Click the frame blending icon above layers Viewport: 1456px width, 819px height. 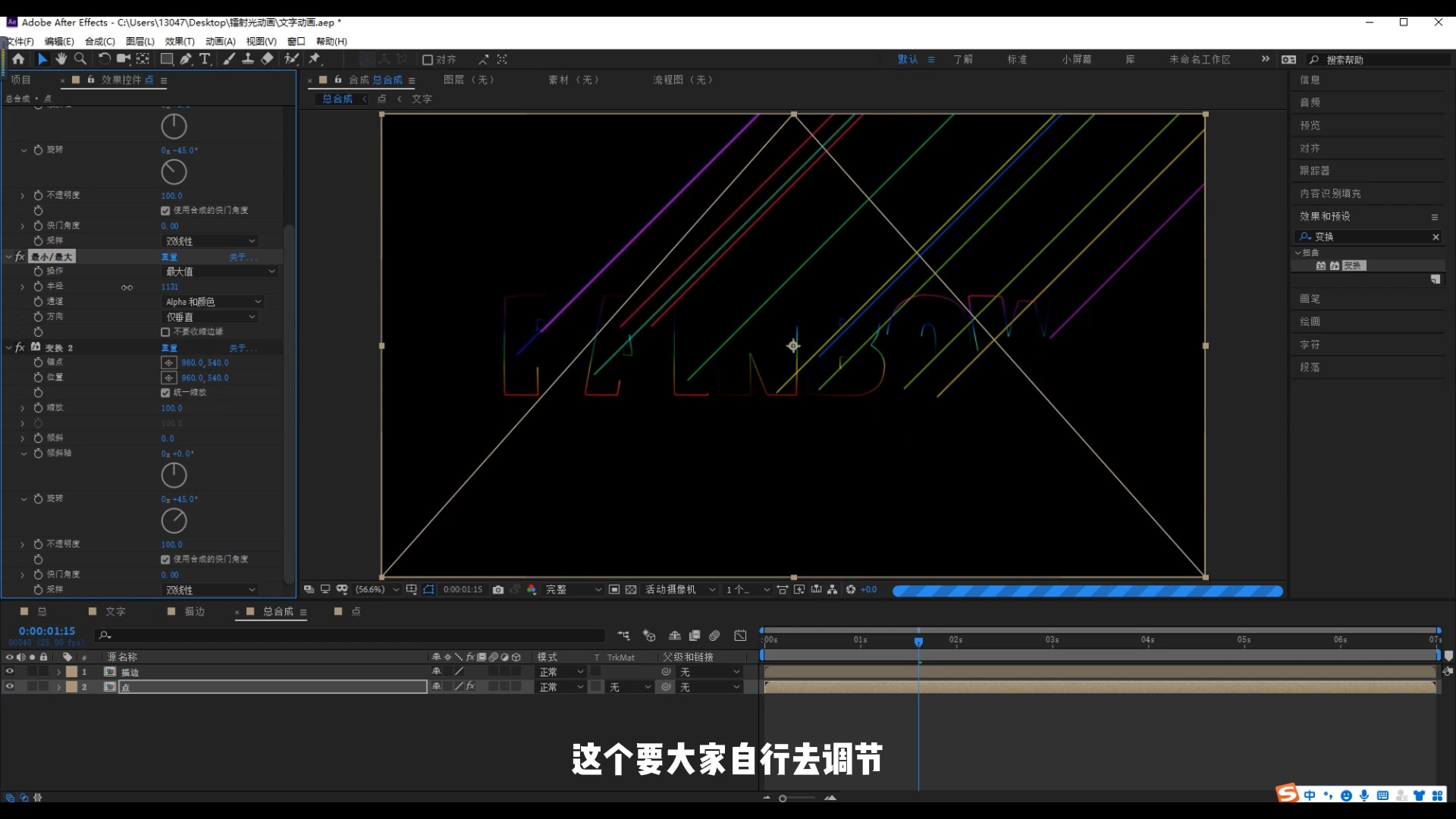(695, 635)
